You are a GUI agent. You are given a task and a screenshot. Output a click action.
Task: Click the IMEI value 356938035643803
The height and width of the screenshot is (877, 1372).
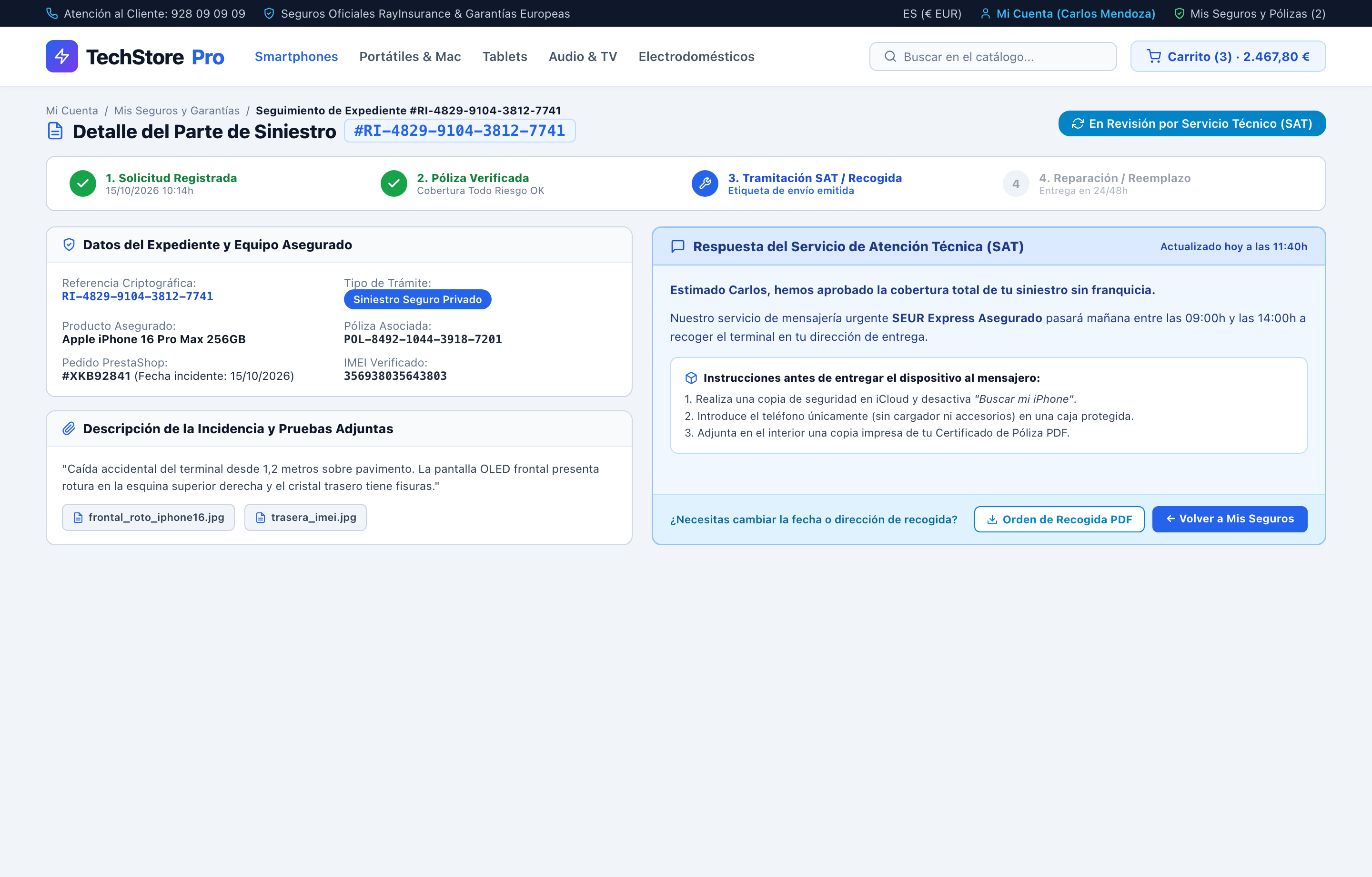[x=395, y=376]
